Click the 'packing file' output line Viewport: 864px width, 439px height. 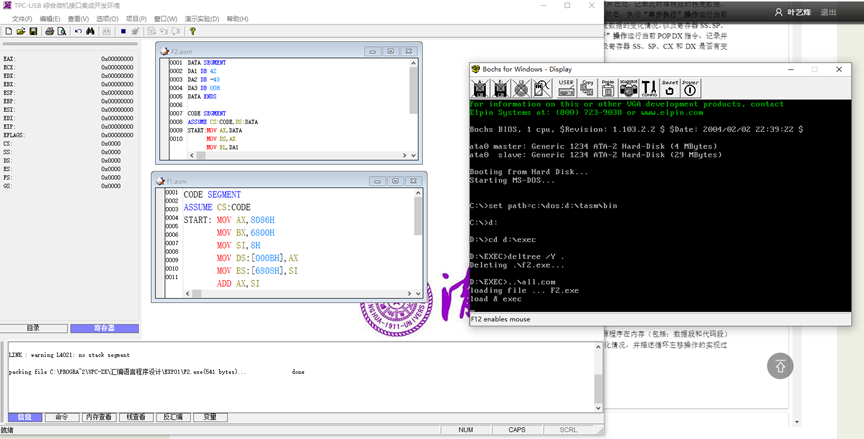coord(156,372)
